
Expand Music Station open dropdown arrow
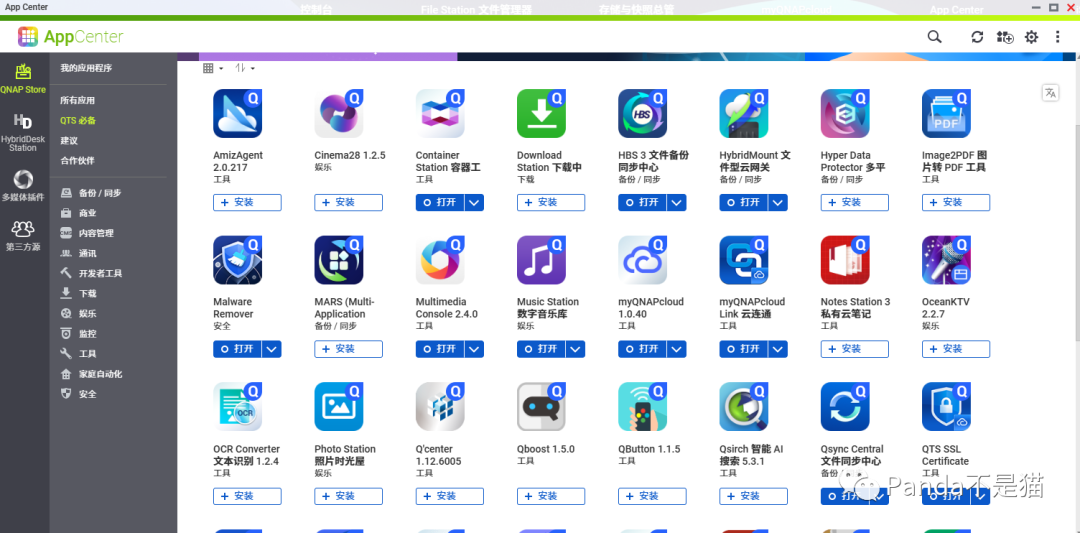pyautogui.click(x=576, y=349)
